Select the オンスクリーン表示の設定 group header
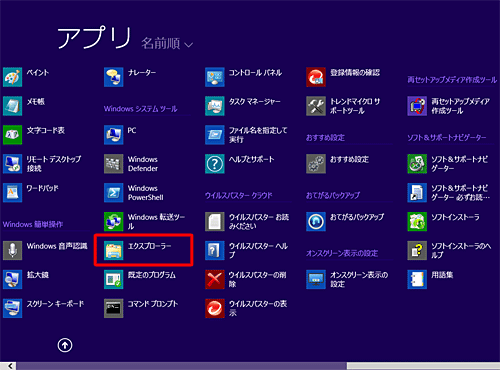This screenshot has width=500, height=370. (x=342, y=253)
